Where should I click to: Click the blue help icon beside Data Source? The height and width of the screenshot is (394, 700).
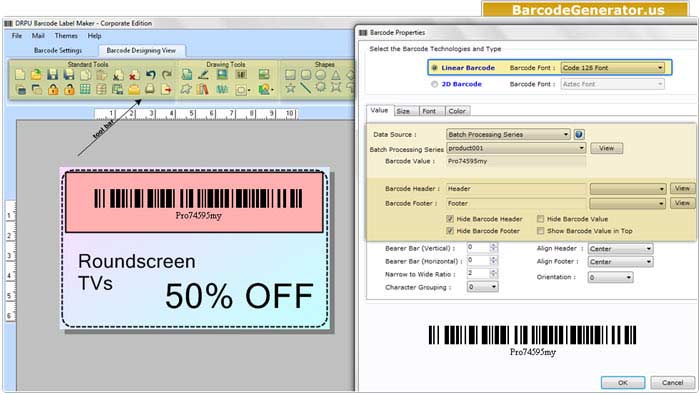tap(579, 134)
